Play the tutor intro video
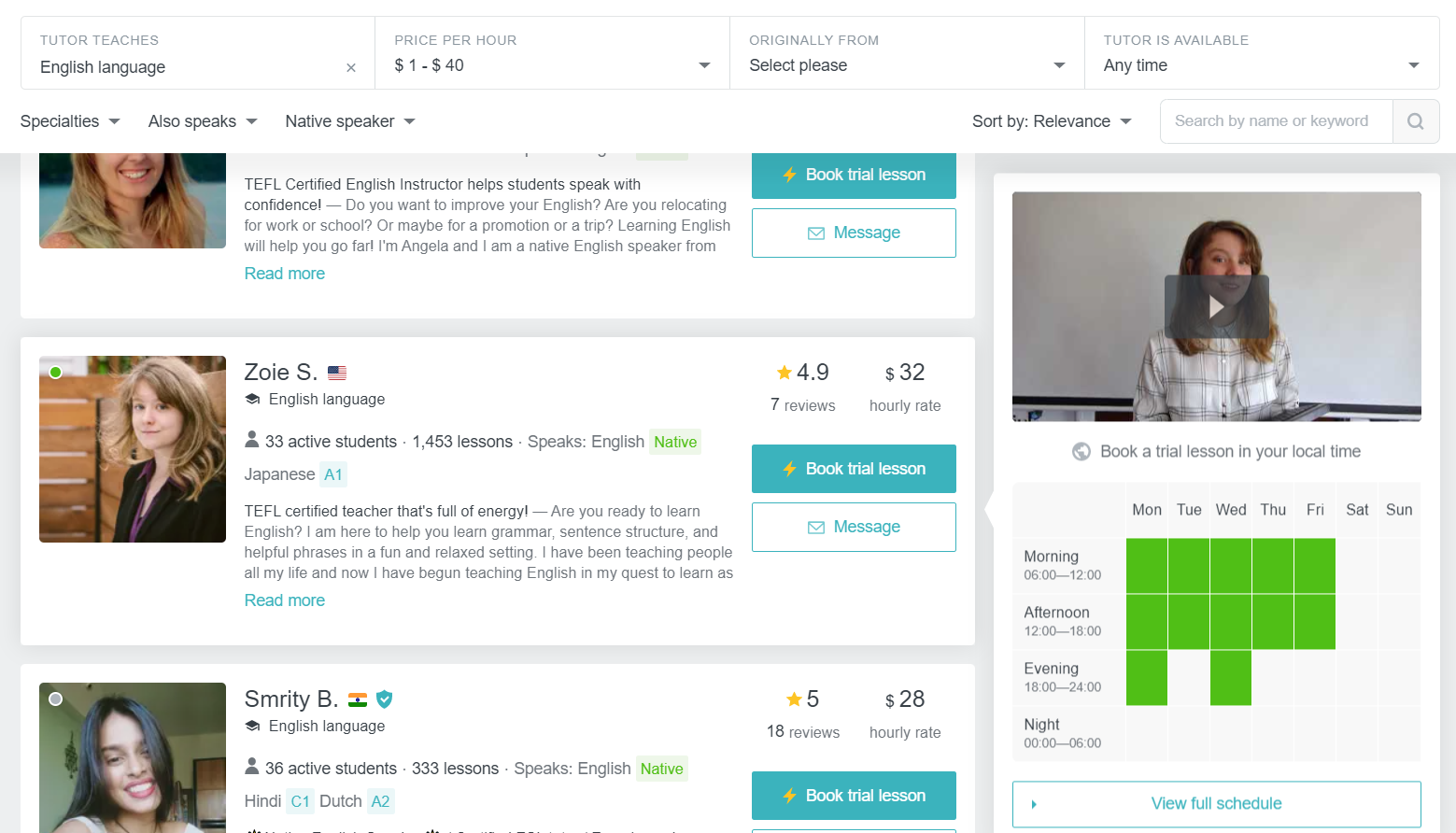The height and width of the screenshot is (833, 1456). (x=1216, y=306)
